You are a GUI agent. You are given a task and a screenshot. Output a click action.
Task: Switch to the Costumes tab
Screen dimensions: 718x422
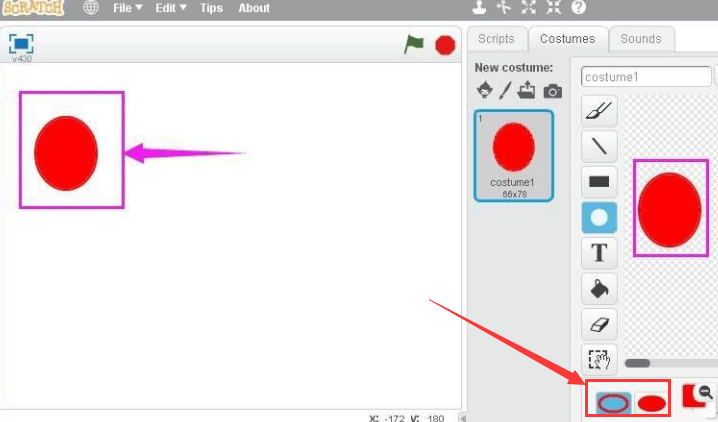click(x=568, y=39)
